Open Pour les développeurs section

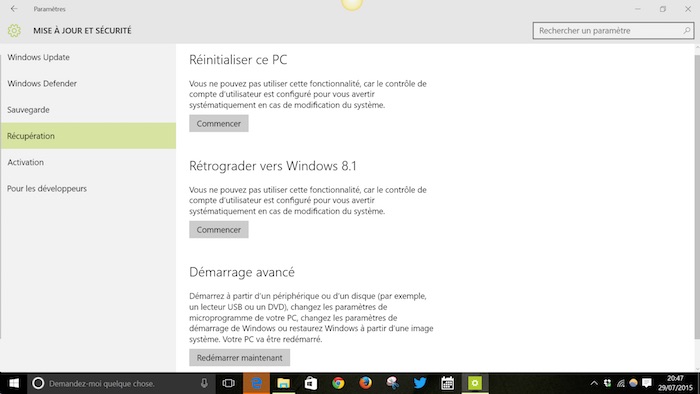coord(47,189)
